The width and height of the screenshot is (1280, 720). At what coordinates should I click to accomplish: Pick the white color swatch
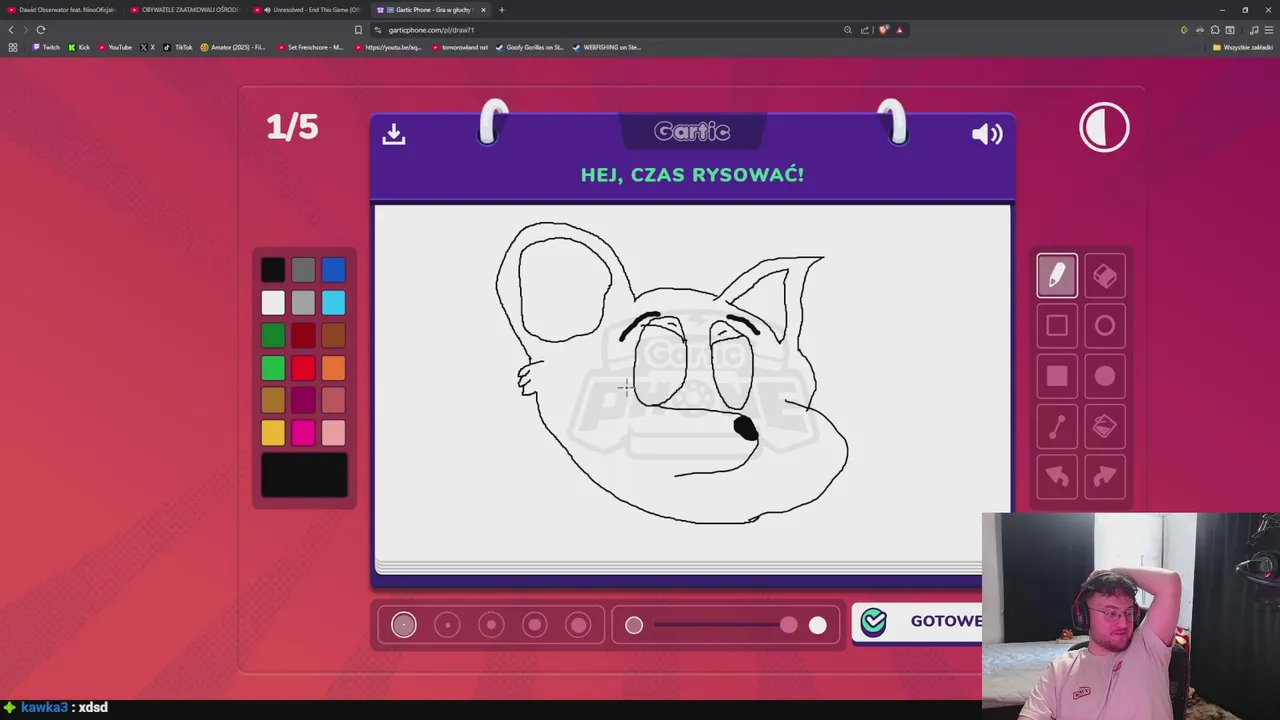pos(273,302)
